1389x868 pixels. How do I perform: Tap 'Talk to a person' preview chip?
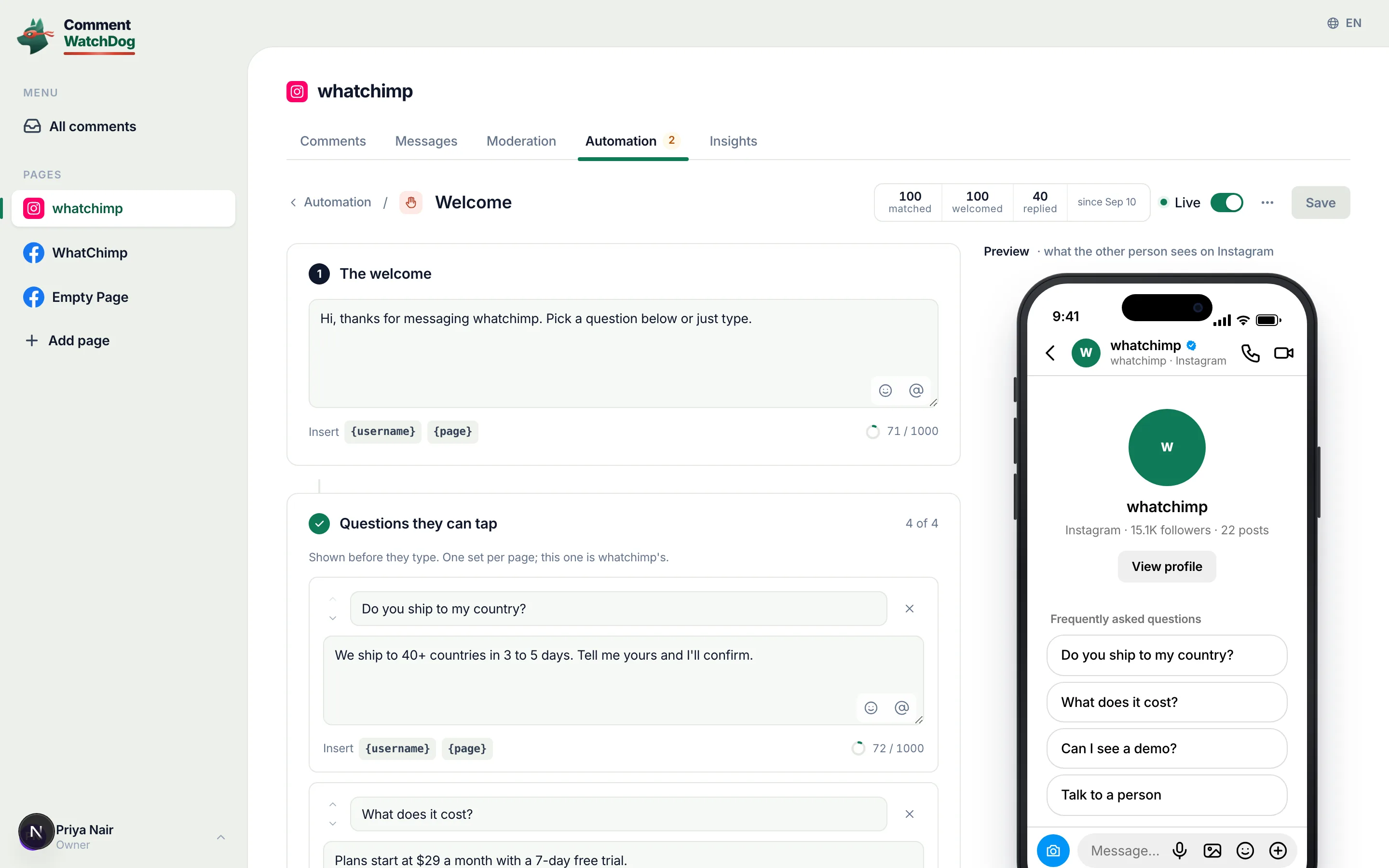click(x=1167, y=795)
